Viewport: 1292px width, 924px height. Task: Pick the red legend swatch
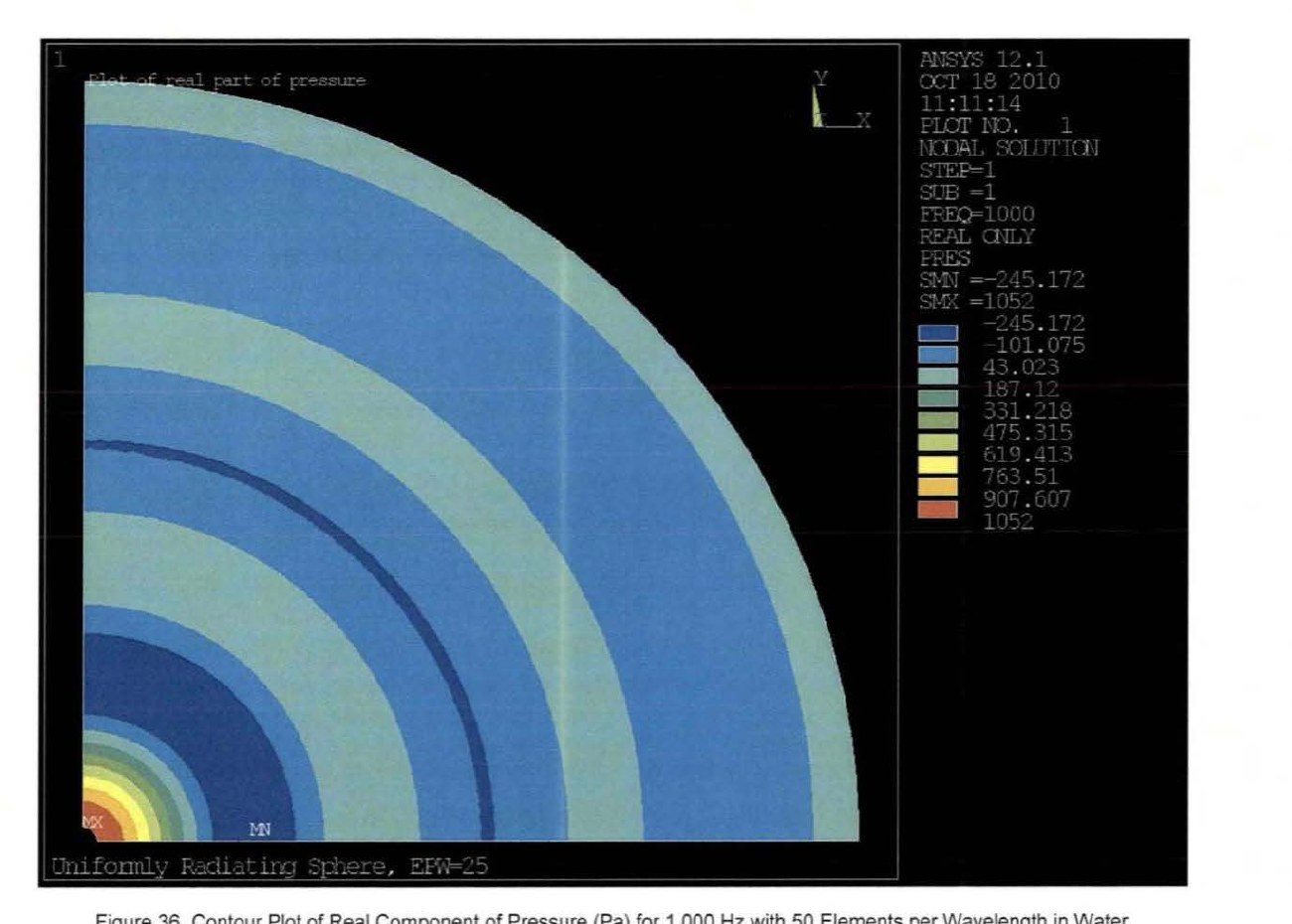pos(938,510)
